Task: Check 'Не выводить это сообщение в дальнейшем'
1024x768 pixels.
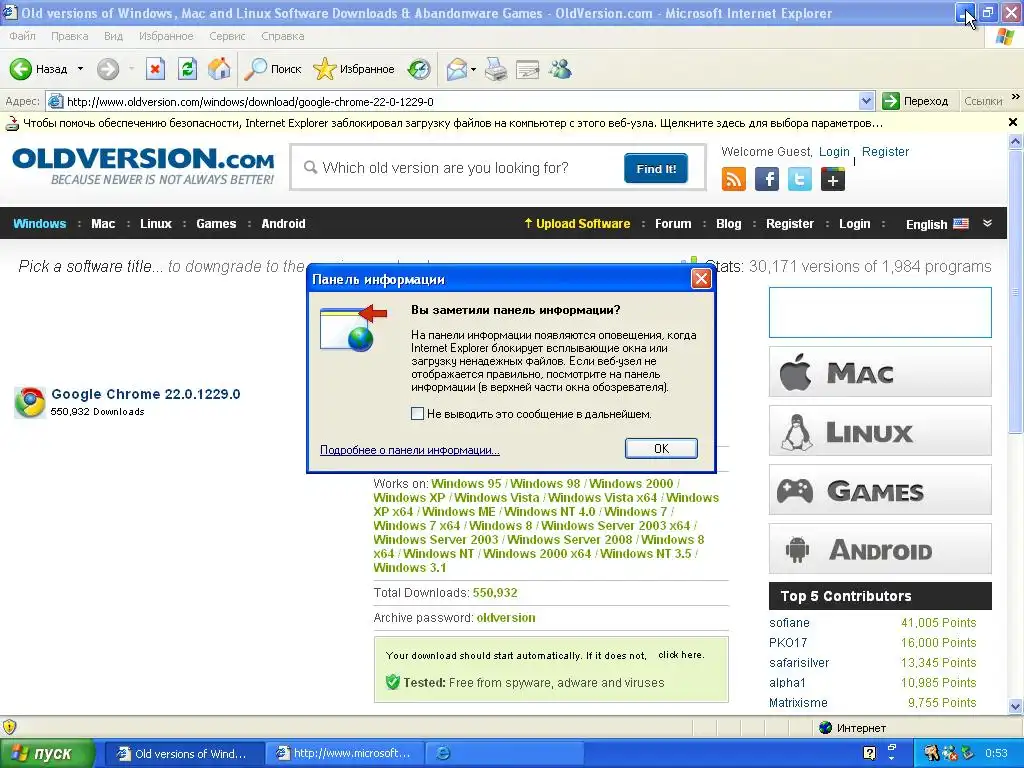Action: click(x=417, y=413)
